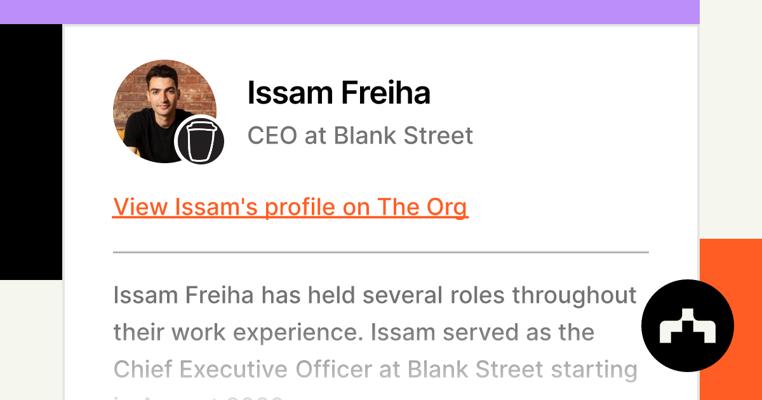Click the beige area below the black block
762x400 pixels.
pos(30,340)
